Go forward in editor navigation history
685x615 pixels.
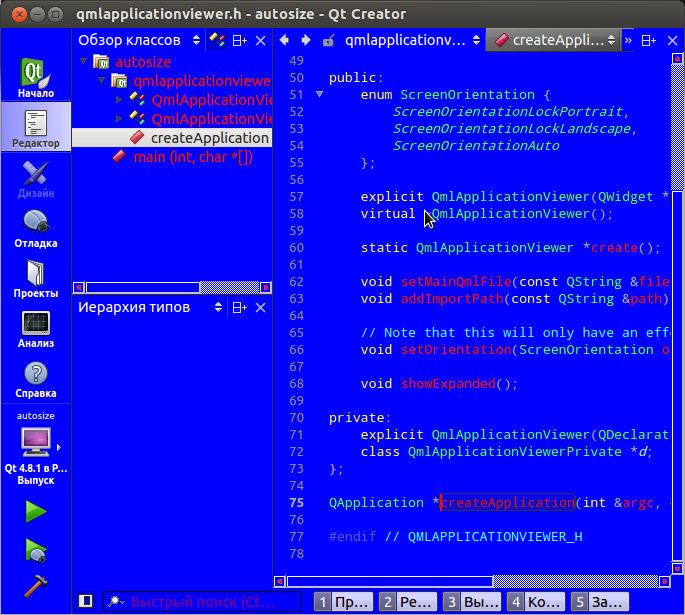coord(306,40)
